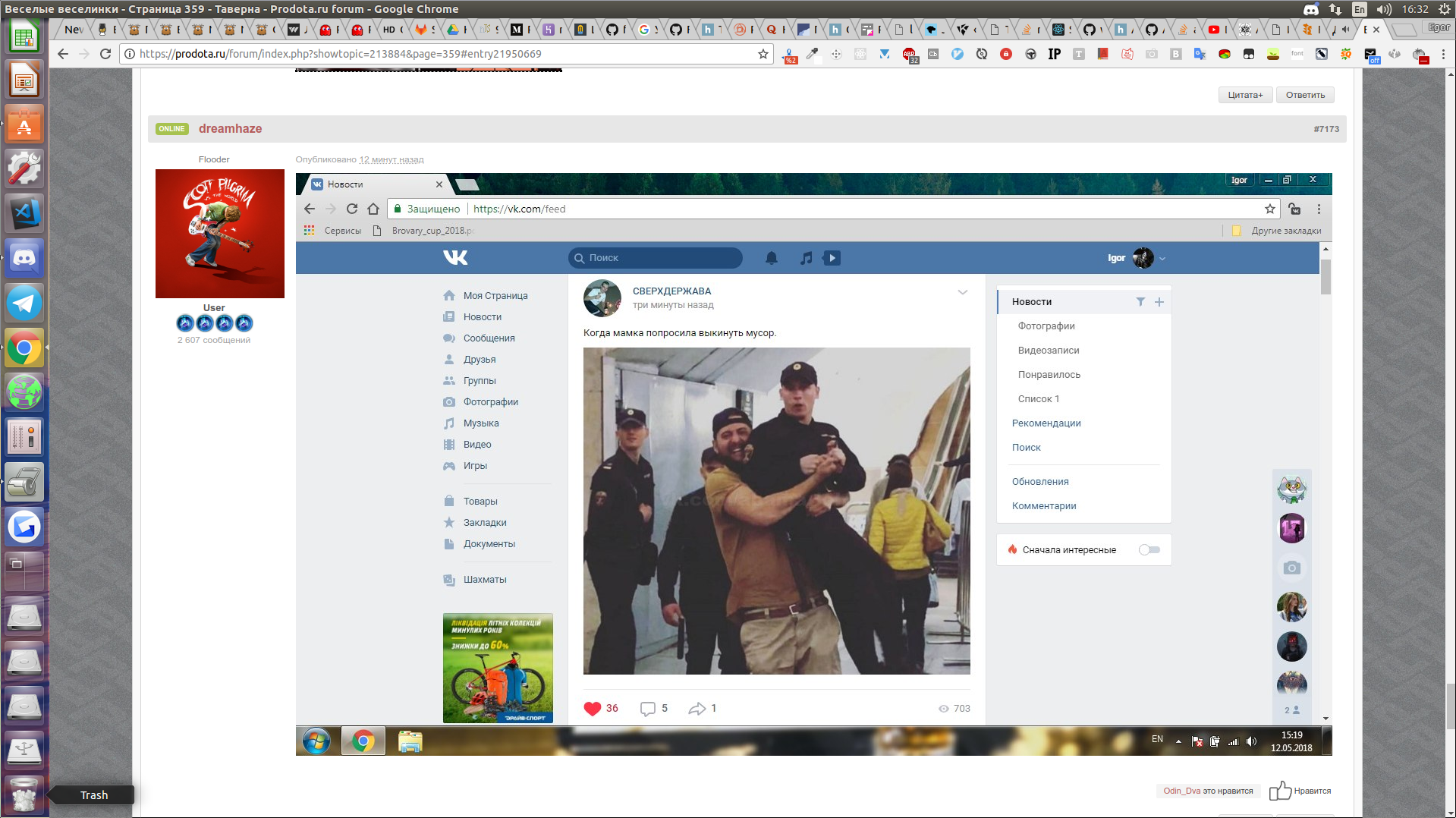Click the Ответить reply button
Viewport: 1456px width, 818px height.
tap(1305, 95)
